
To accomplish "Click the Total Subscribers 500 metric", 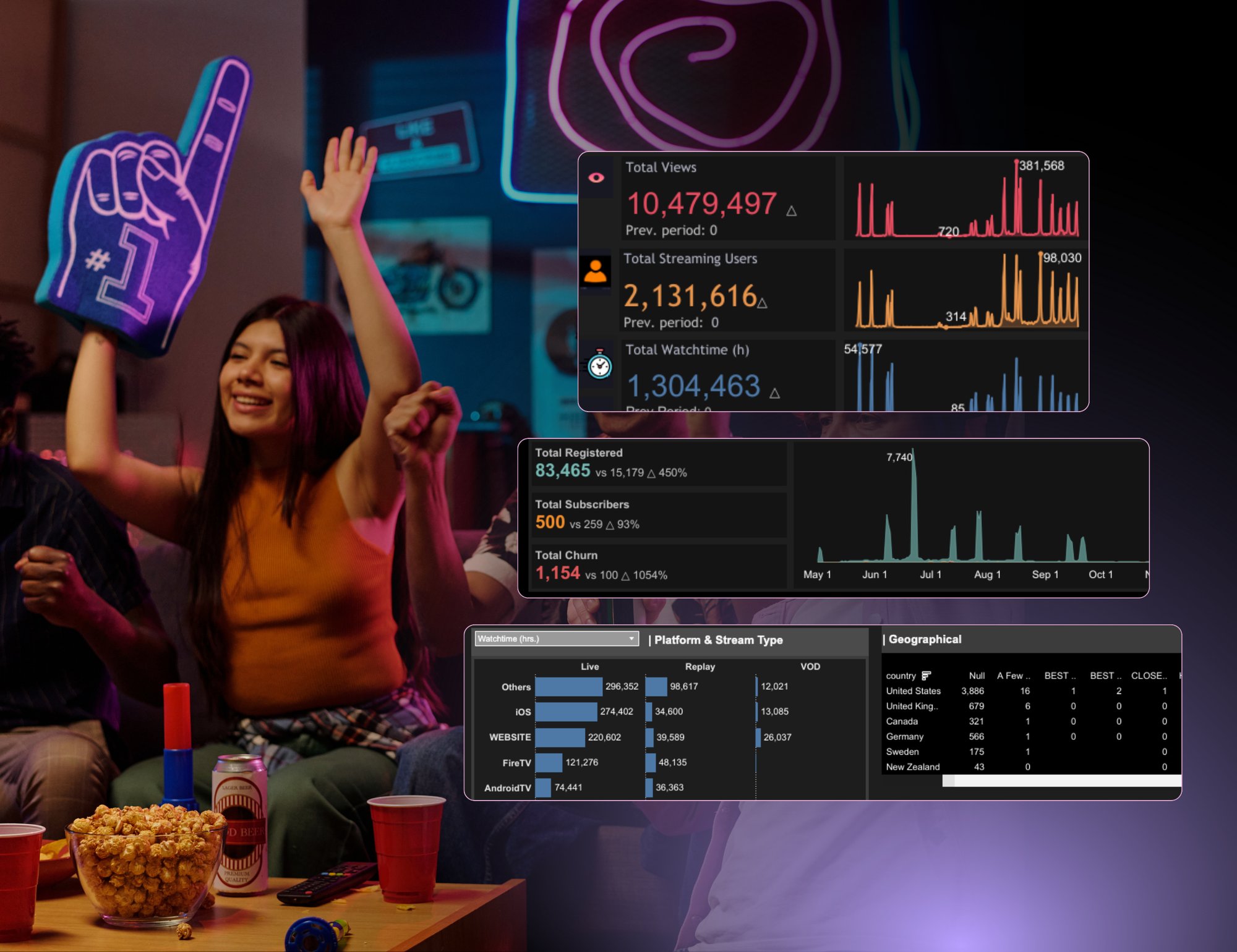I will [550, 522].
